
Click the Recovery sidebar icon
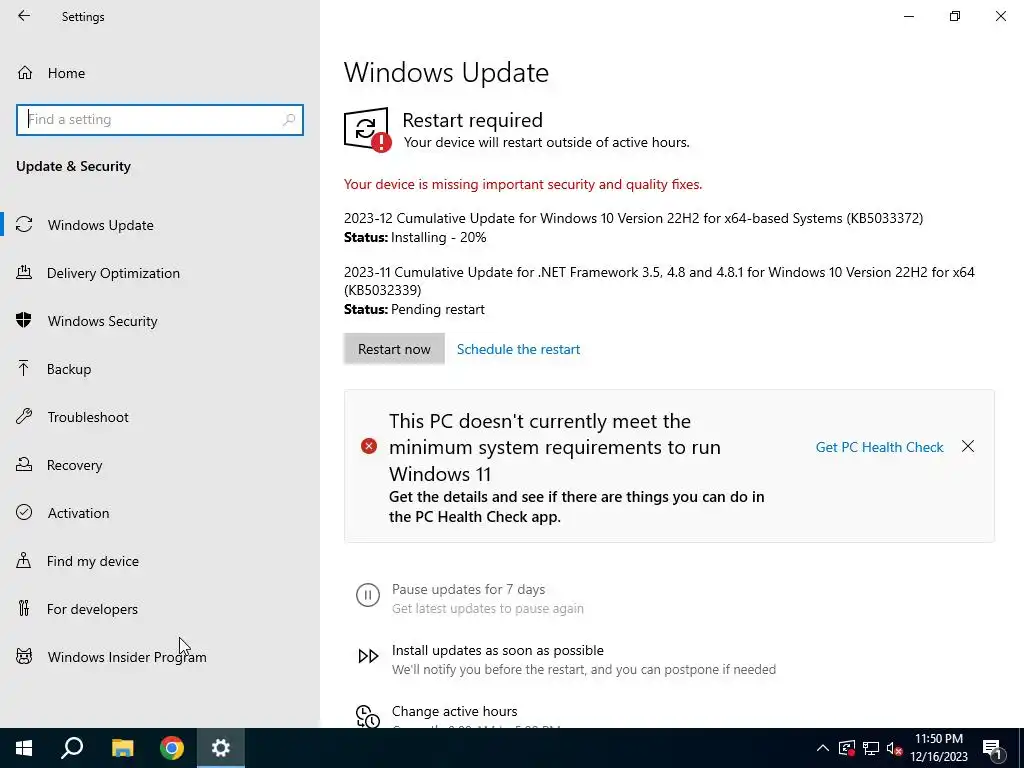(x=24, y=465)
